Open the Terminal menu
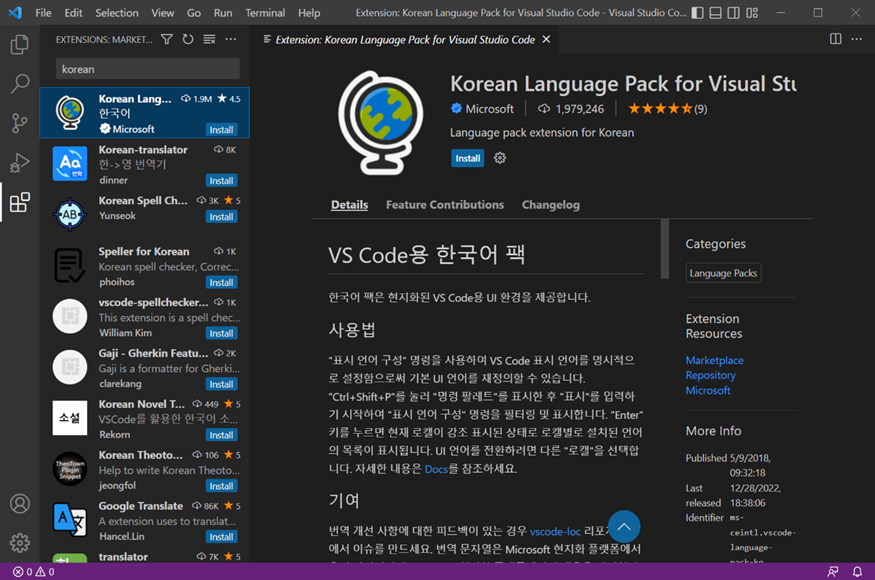 coord(265,13)
